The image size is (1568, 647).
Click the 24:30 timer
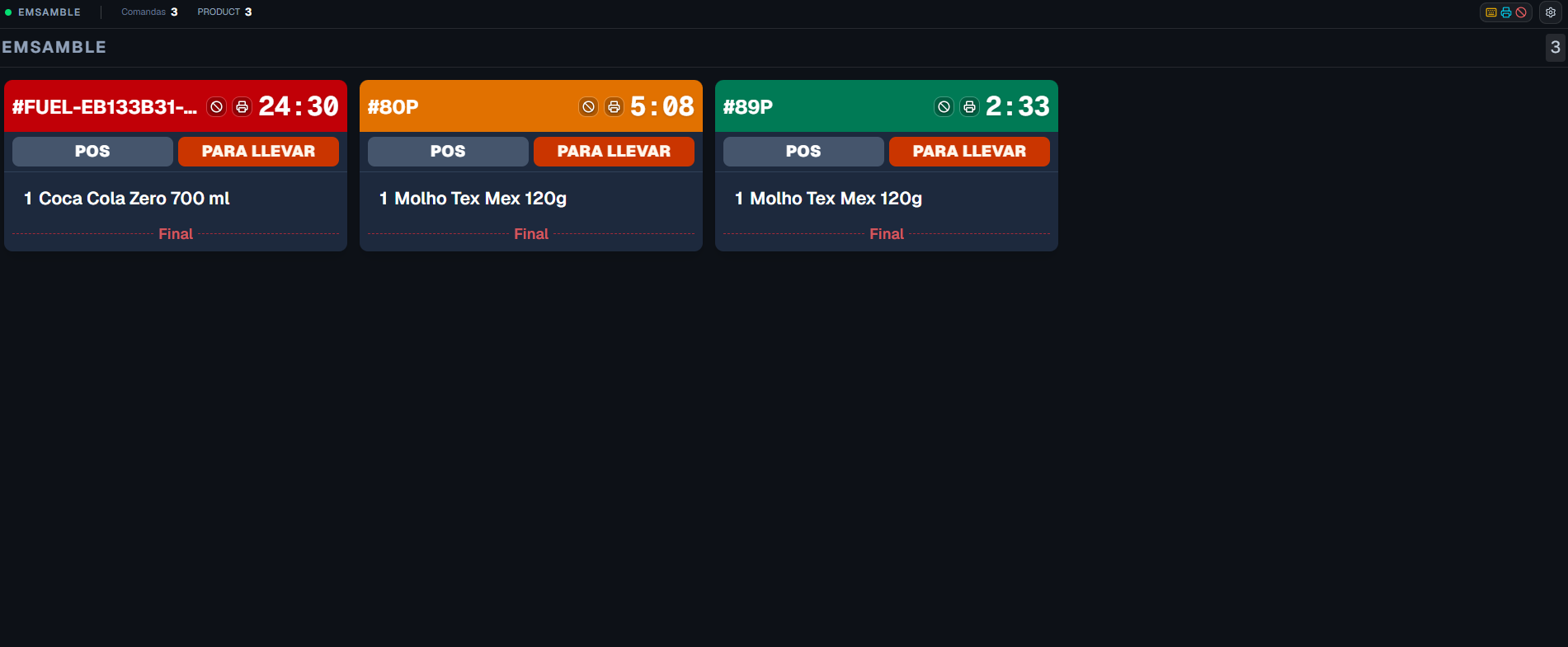[x=299, y=106]
